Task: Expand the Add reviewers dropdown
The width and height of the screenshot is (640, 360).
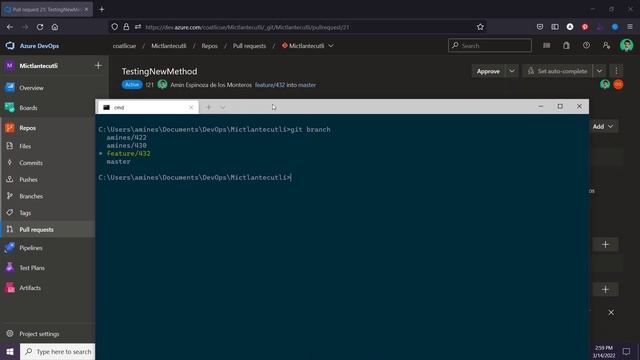Action: [x=603, y=127]
